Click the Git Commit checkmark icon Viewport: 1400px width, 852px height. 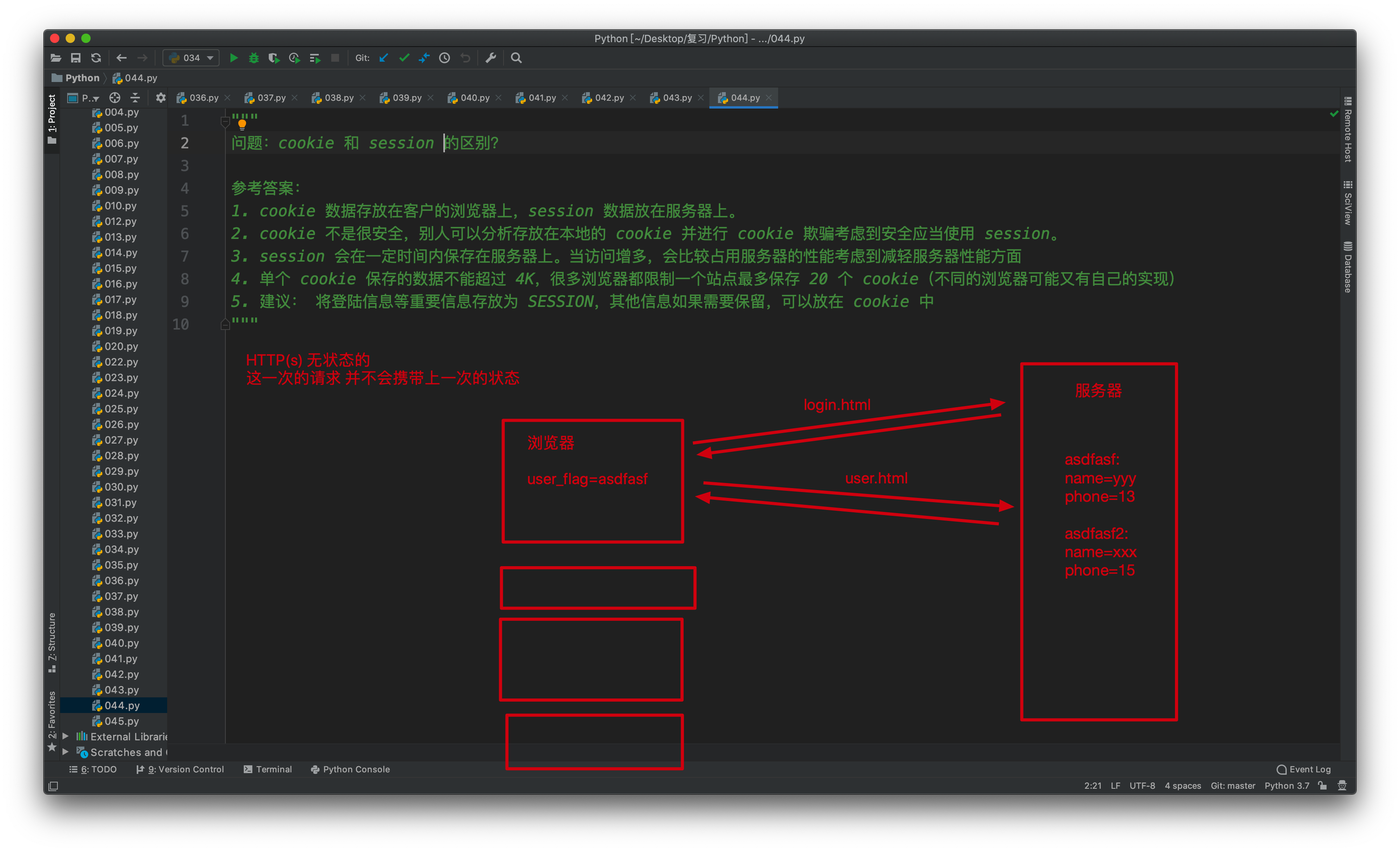[404, 58]
